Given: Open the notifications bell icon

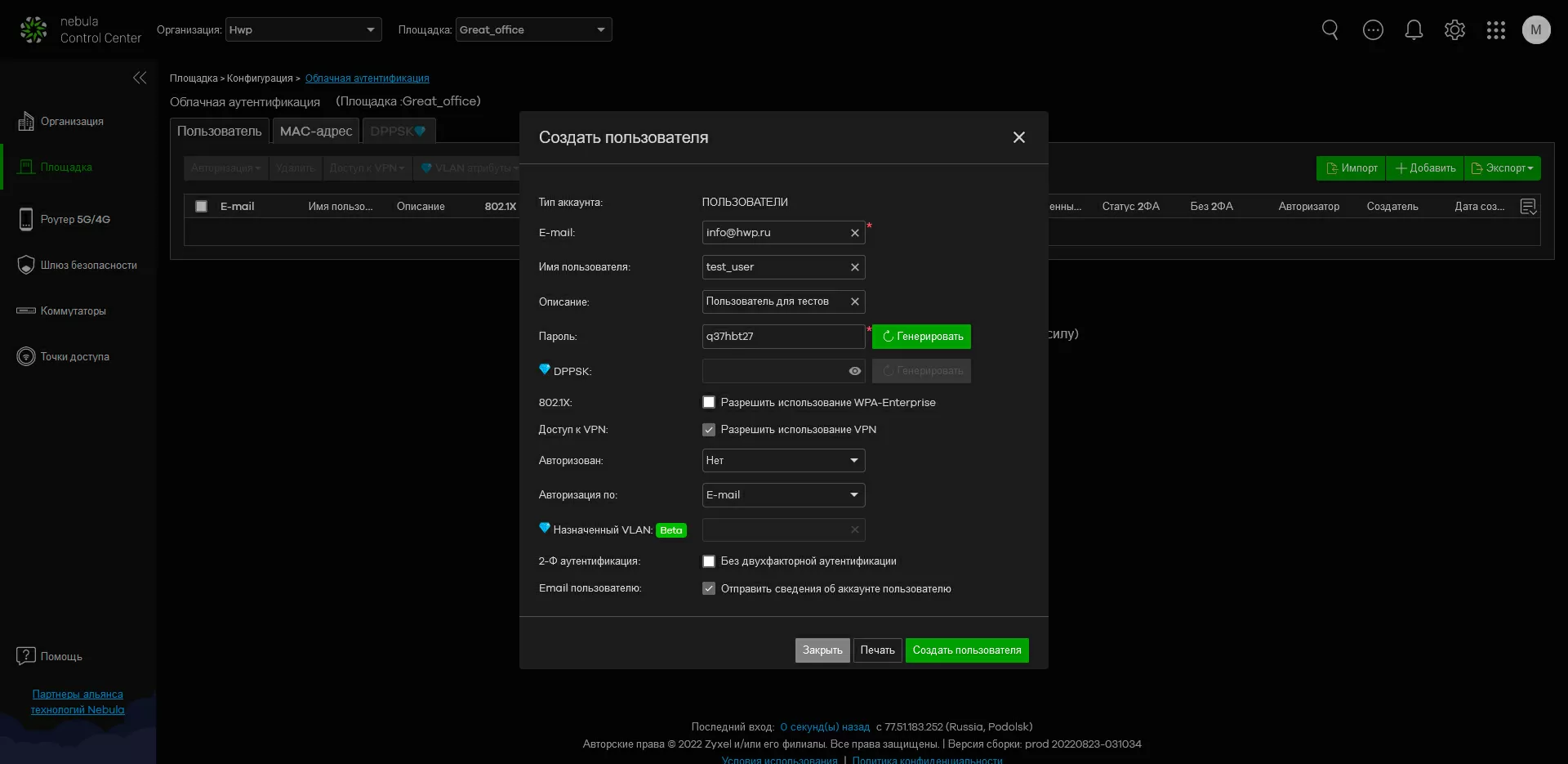Looking at the screenshot, I should [x=1414, y=30].
